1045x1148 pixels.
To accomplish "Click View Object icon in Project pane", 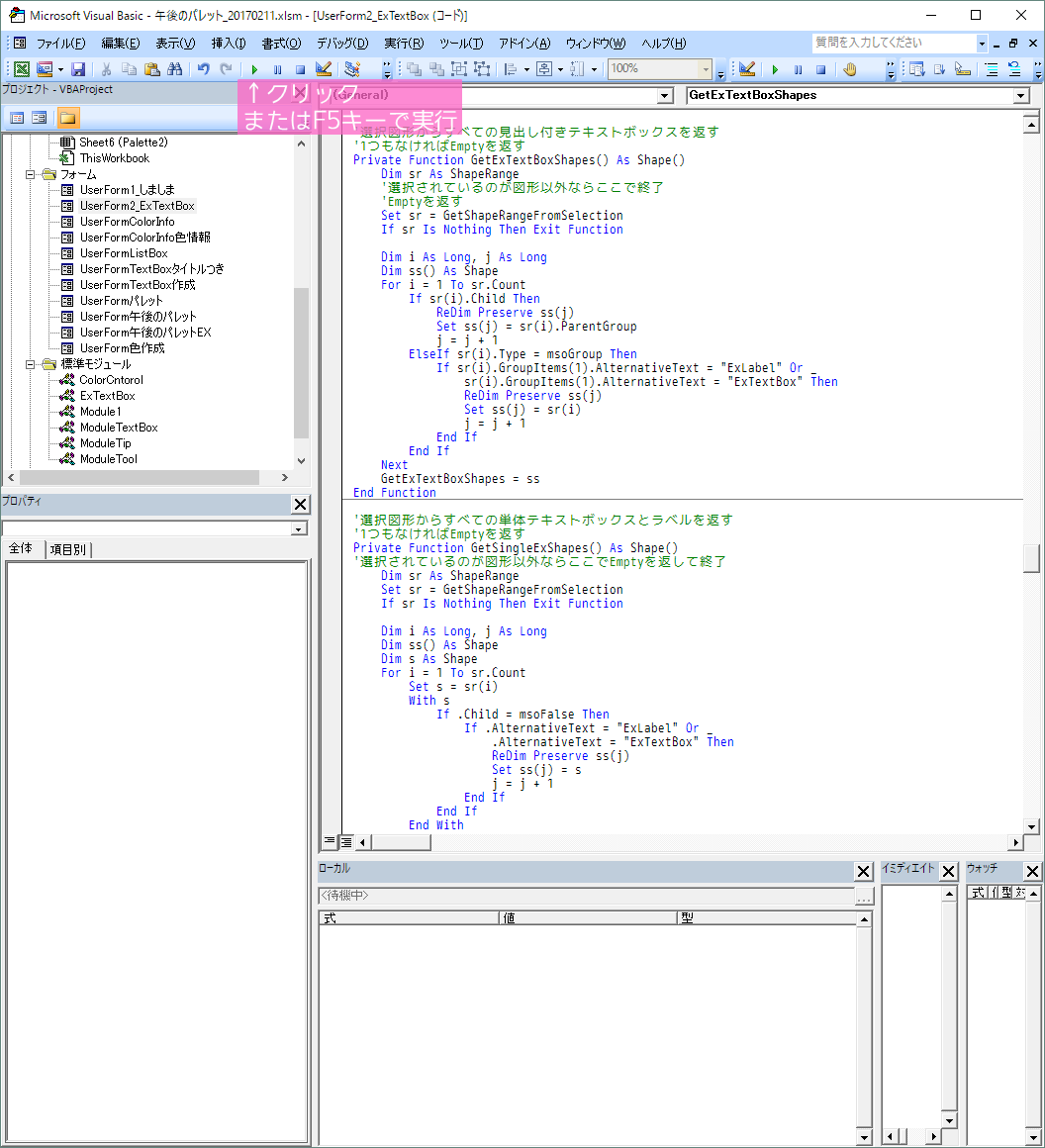I will click(x=40, y=118).
